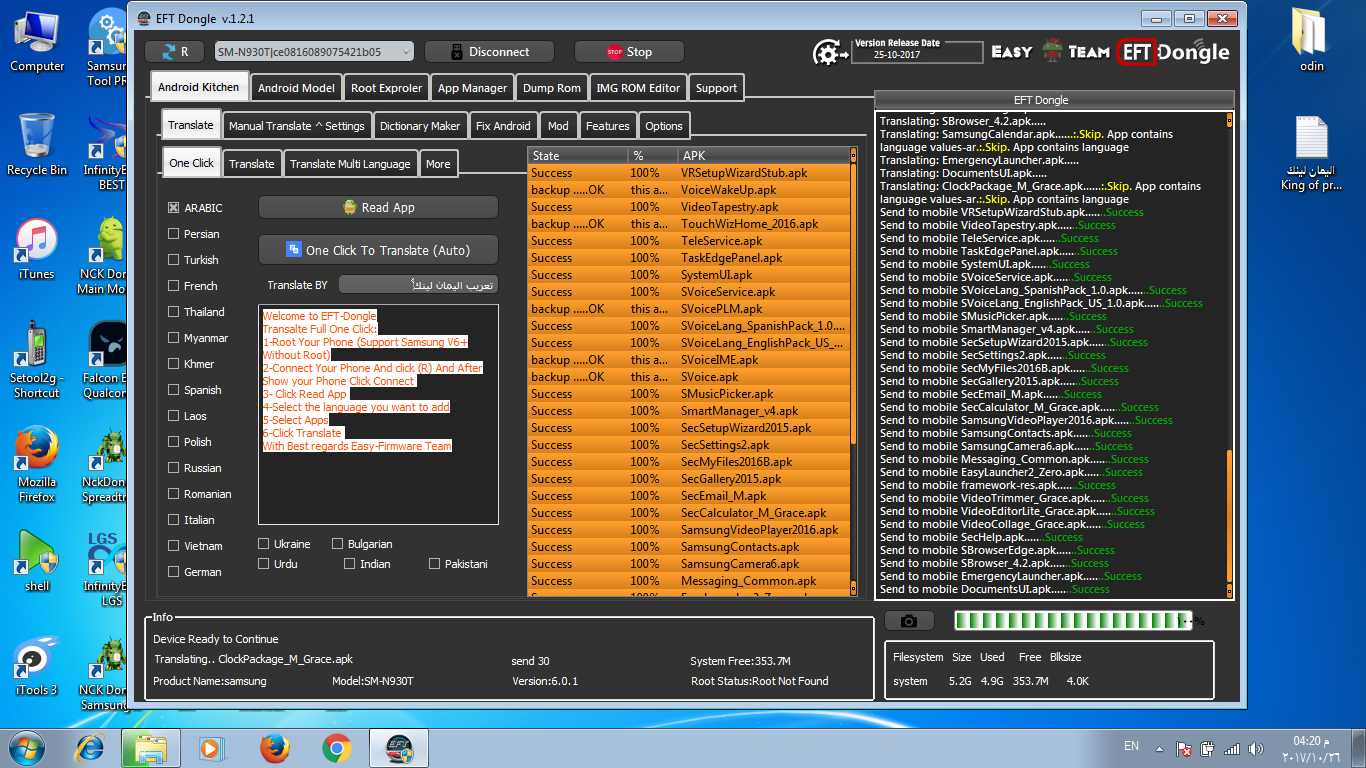Launch Mozilla Firefox from the desktop
This screenshot has height=768, width=1366.
[37, 465]
